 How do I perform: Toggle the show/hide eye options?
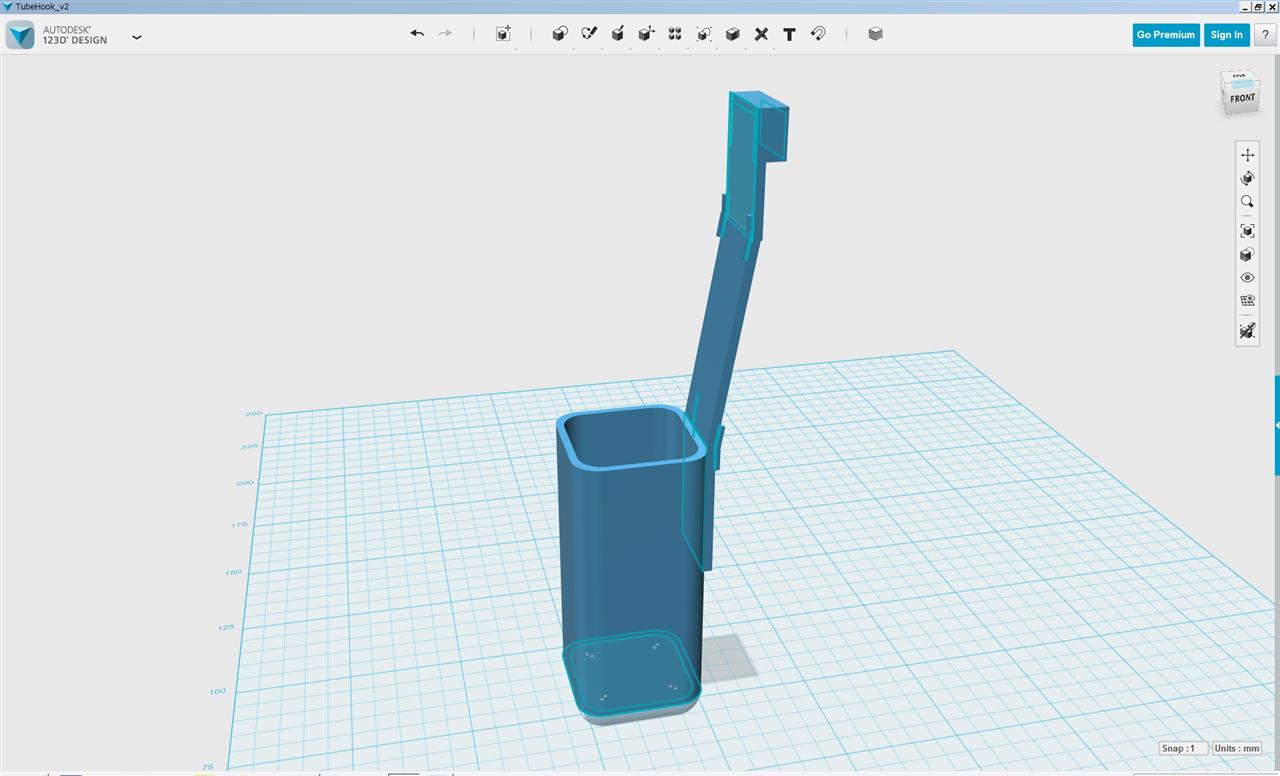(1247, 278)
